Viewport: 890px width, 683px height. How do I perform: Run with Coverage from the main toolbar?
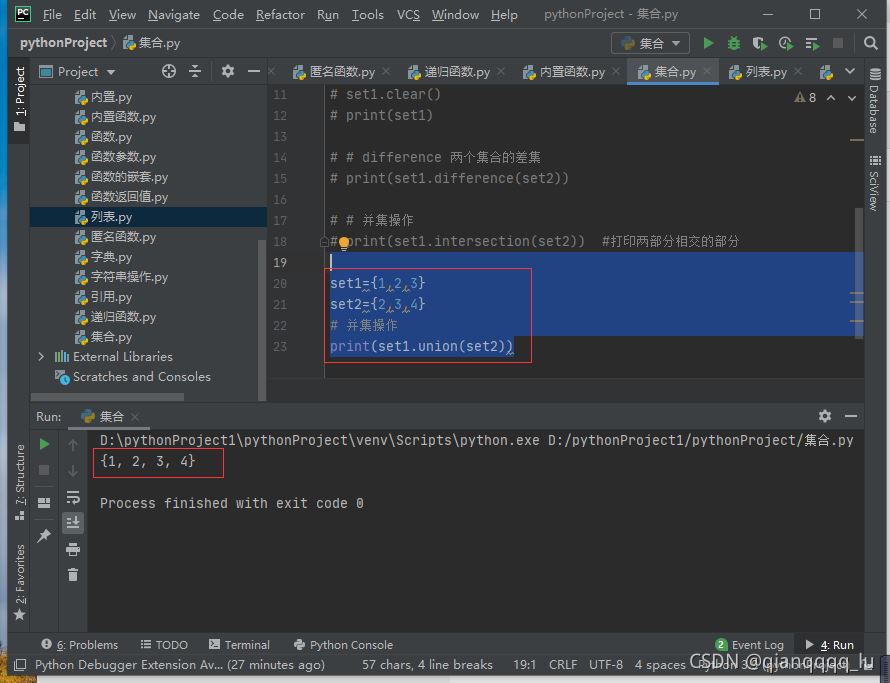tap(760, 43)
